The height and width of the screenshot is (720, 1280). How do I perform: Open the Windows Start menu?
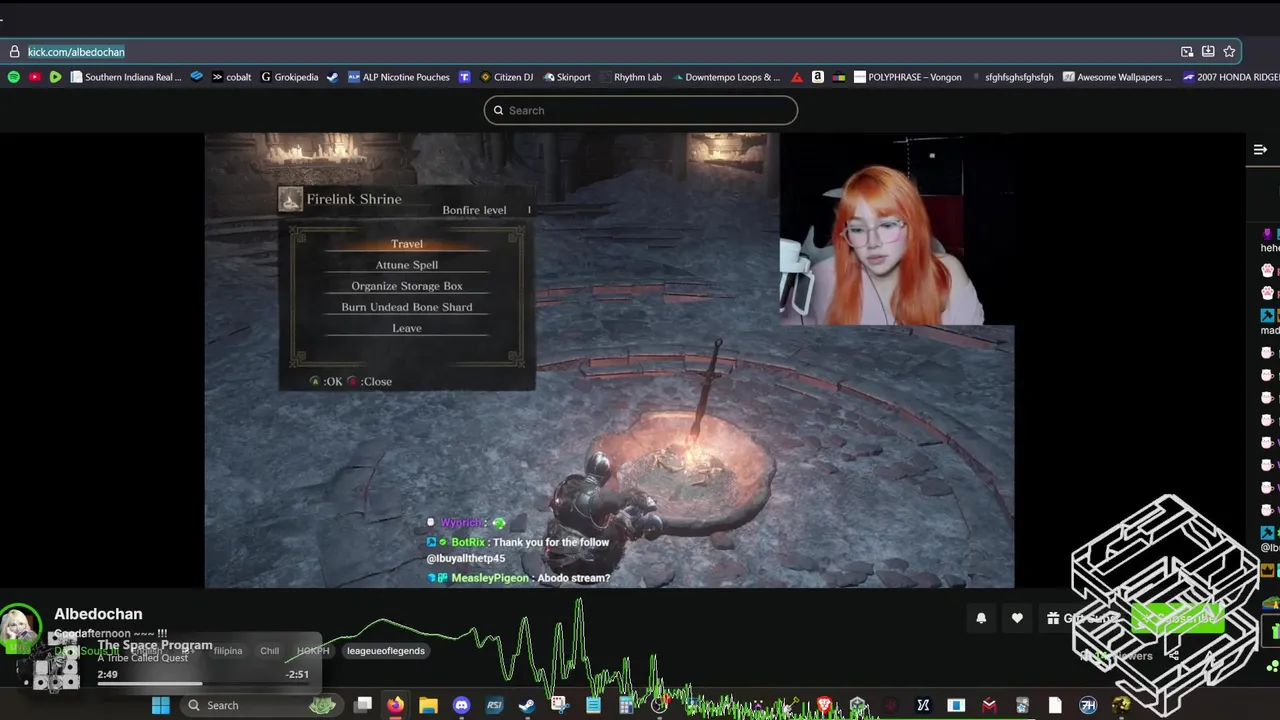click(160, 705)
